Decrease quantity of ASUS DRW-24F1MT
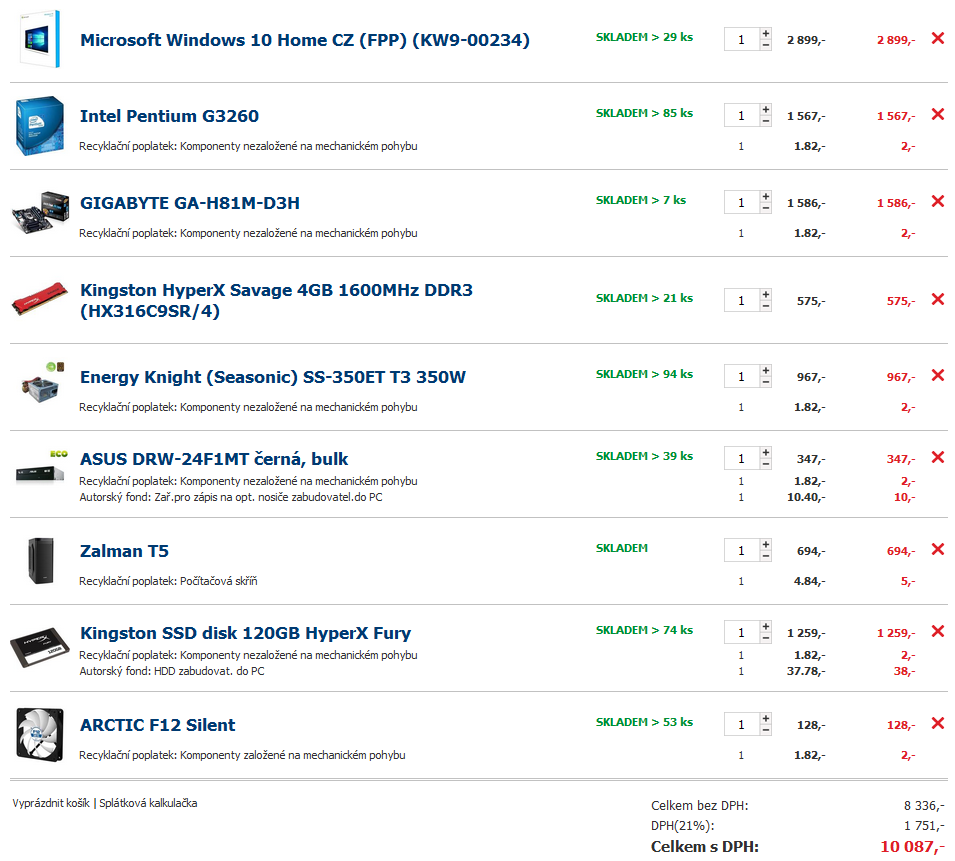Screen dimensions: 955x861 [x=766, y=464]
